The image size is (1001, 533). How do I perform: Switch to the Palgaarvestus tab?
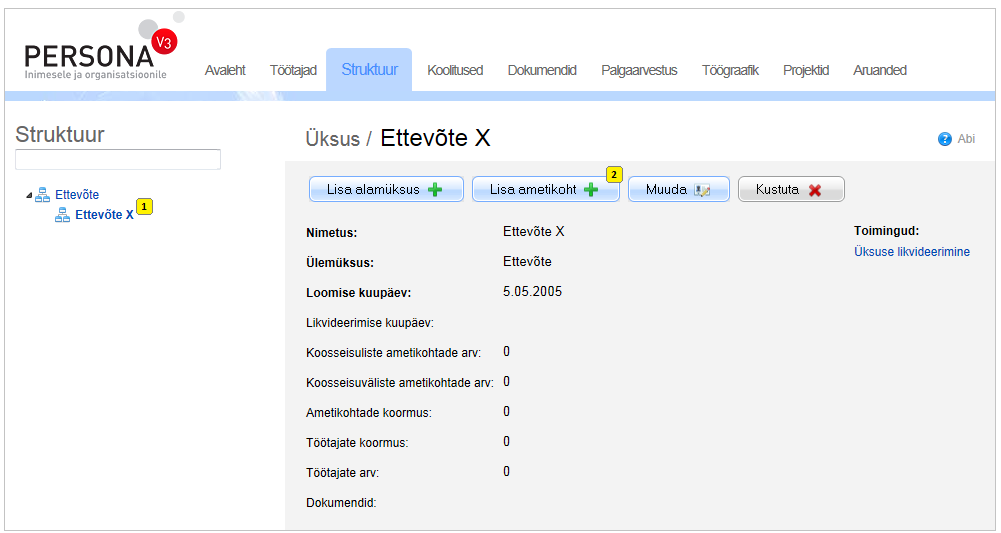639,70
